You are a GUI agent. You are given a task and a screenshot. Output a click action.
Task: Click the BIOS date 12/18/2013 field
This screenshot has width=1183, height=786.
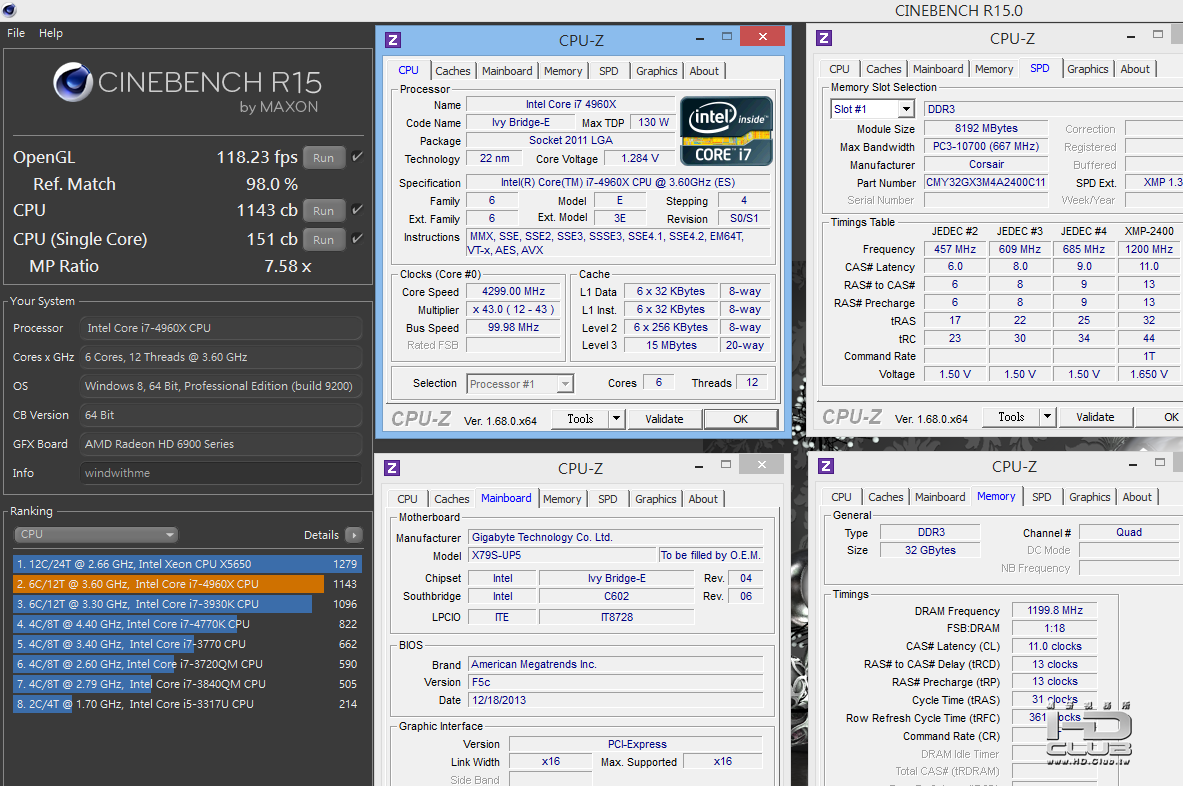tap(615, 700)
